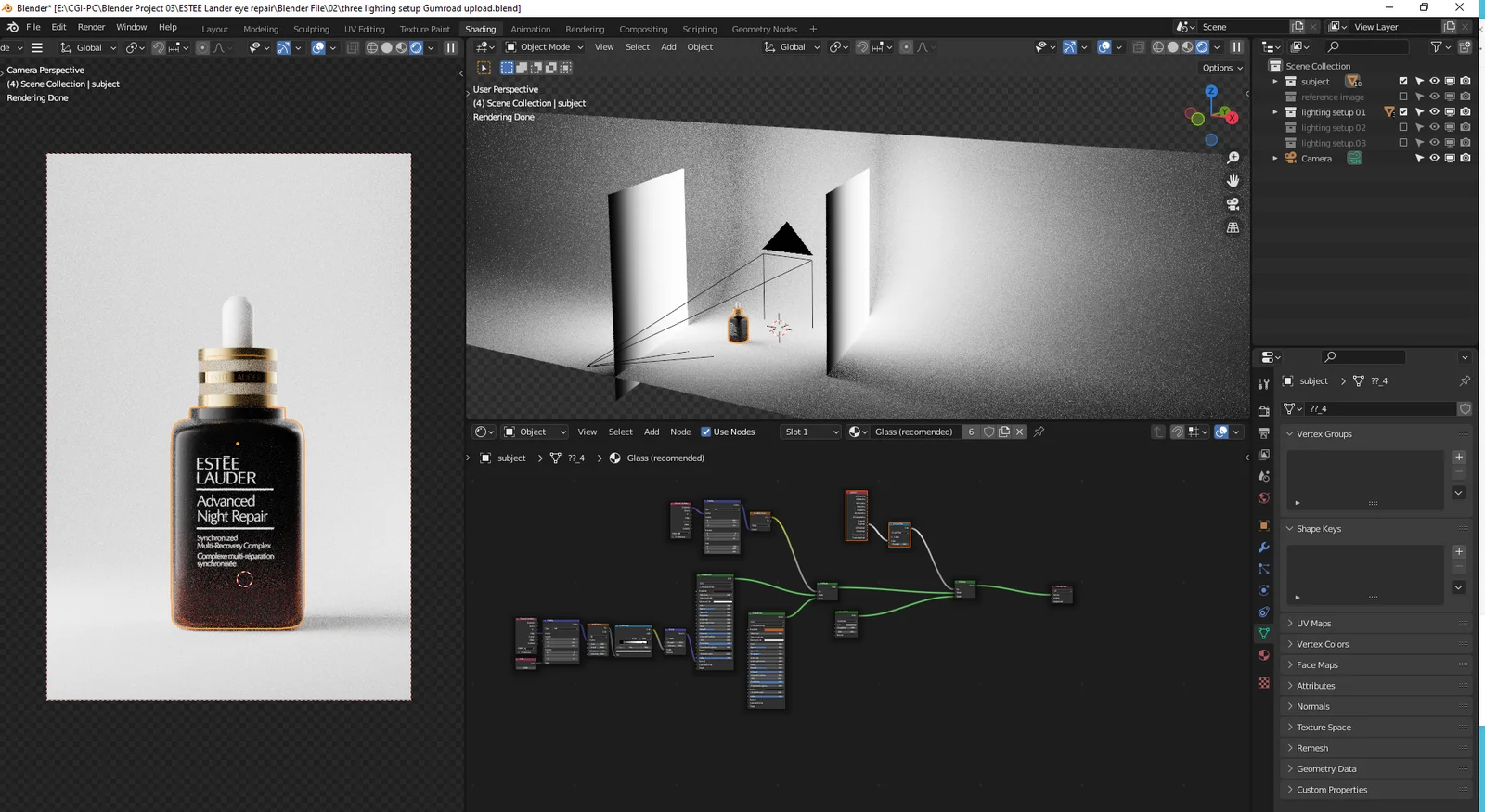Open the View Layer properties tab
The image size is (1485, 812).
[1263, 455]
